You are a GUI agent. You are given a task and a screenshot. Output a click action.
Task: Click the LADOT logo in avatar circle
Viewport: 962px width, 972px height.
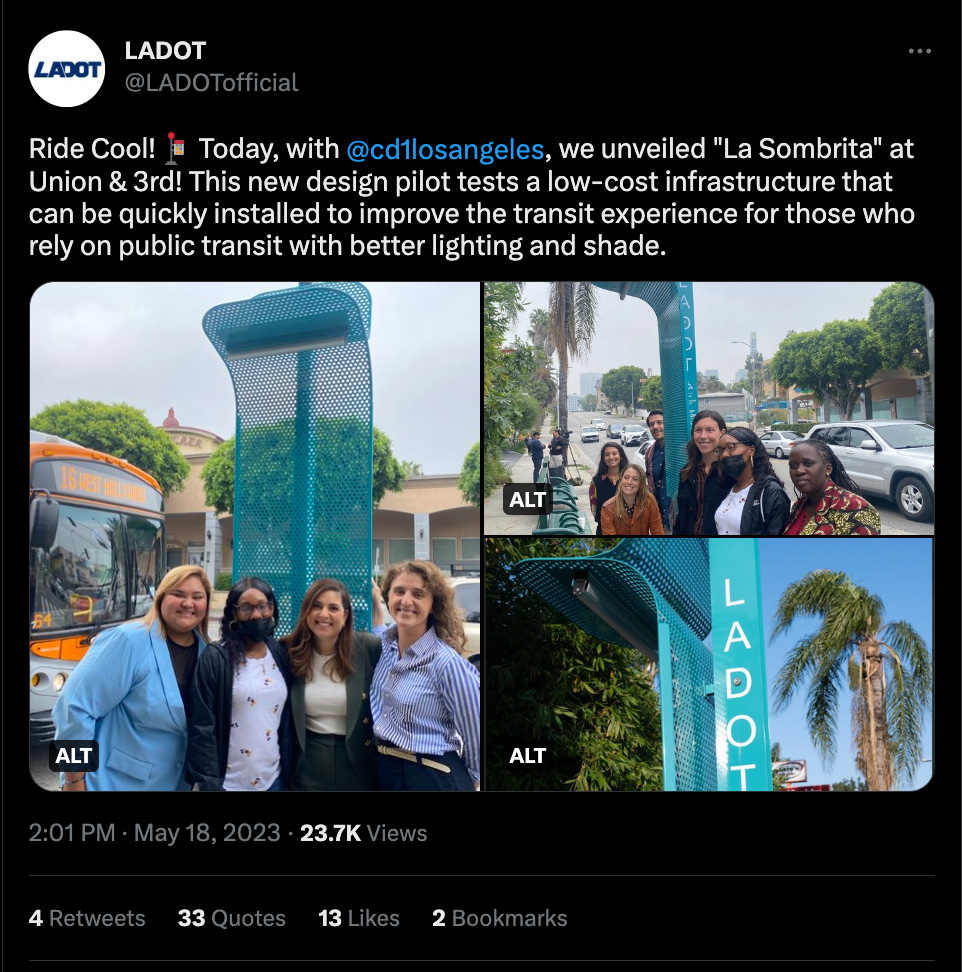[x=66, y=69]
